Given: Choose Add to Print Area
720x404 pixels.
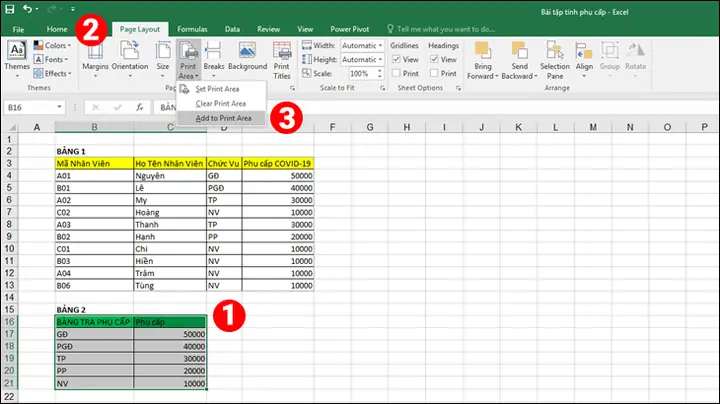Looking at the screenshot, I should [x=220, y=118].
